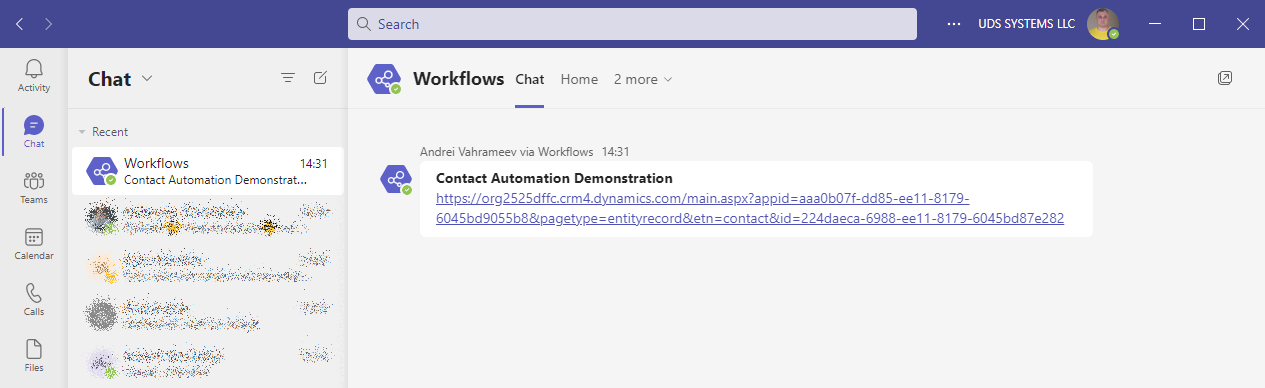Open Calls in the sidebar
Image resolution: width=1265 pixels, height=388 pixels.
pos(34,299)
